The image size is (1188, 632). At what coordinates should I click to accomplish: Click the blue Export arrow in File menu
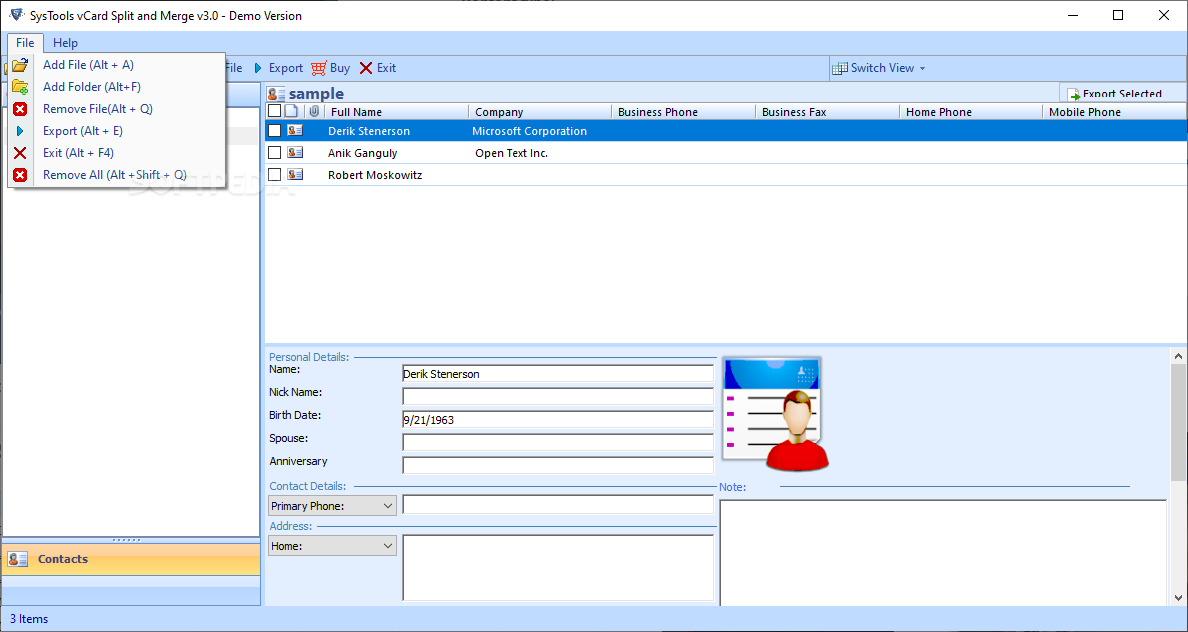coord(20,131)
